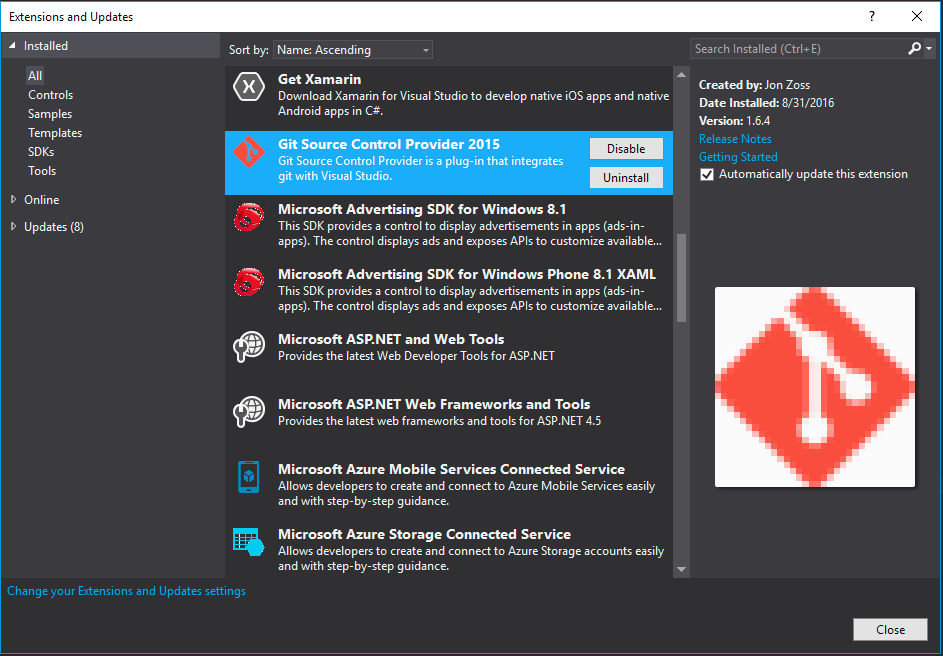
Task: Click the Created by Jon Zoss text
Action: (754, 85)
